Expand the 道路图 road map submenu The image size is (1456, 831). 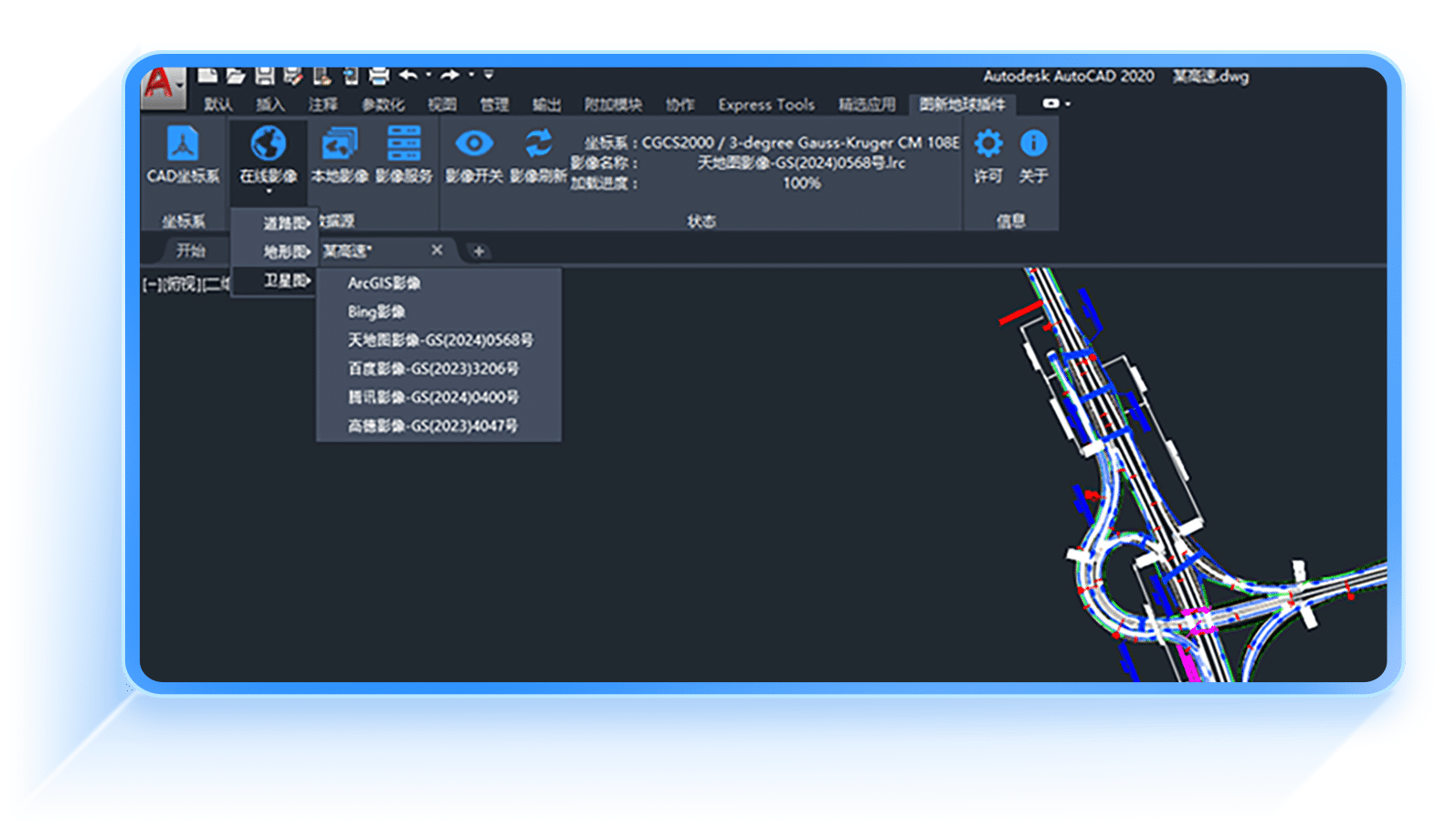(x=286, y=223)
